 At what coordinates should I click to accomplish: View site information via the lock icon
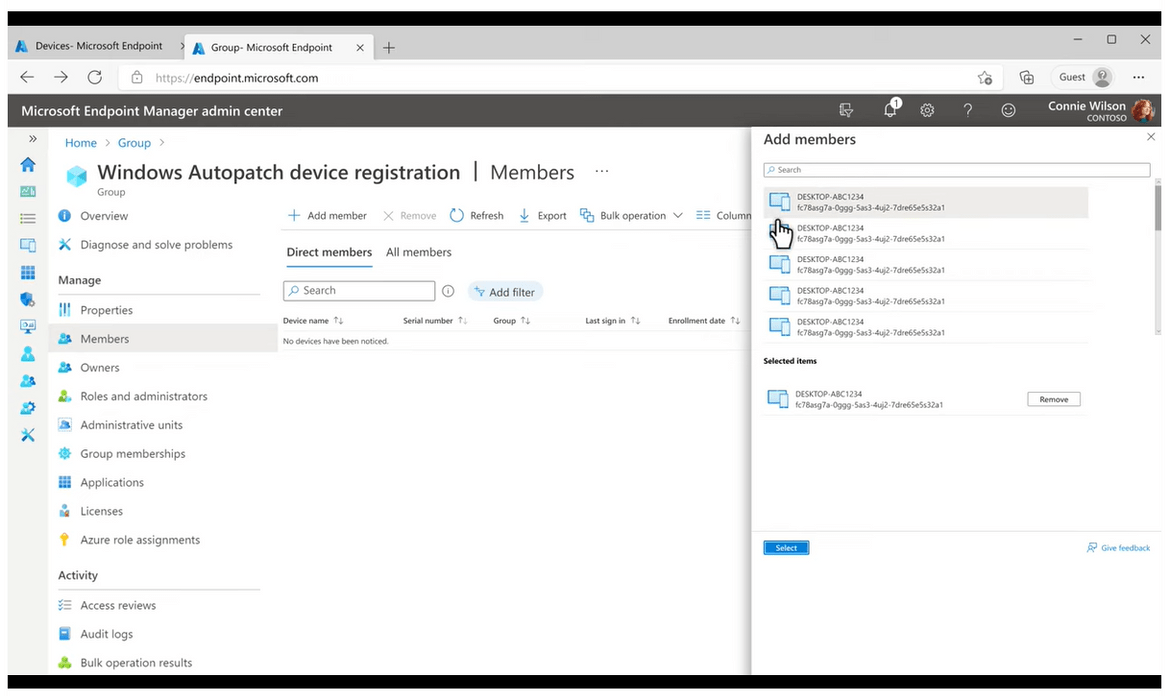(137, 78)
